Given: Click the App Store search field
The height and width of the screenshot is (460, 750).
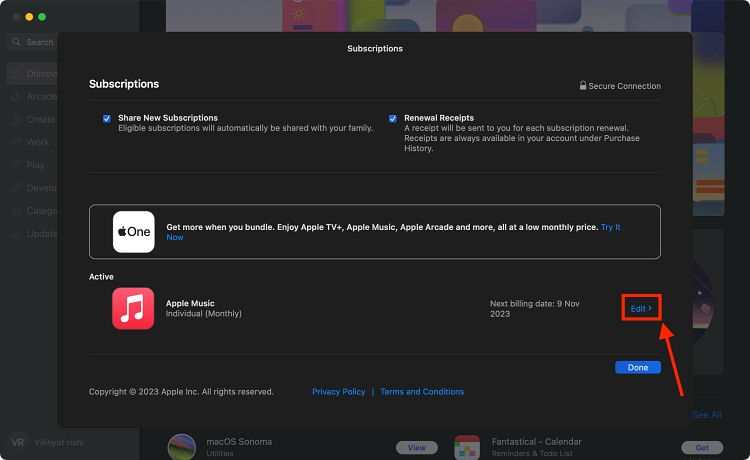Looking at the screenshot, I should click(x=33, y=42).
